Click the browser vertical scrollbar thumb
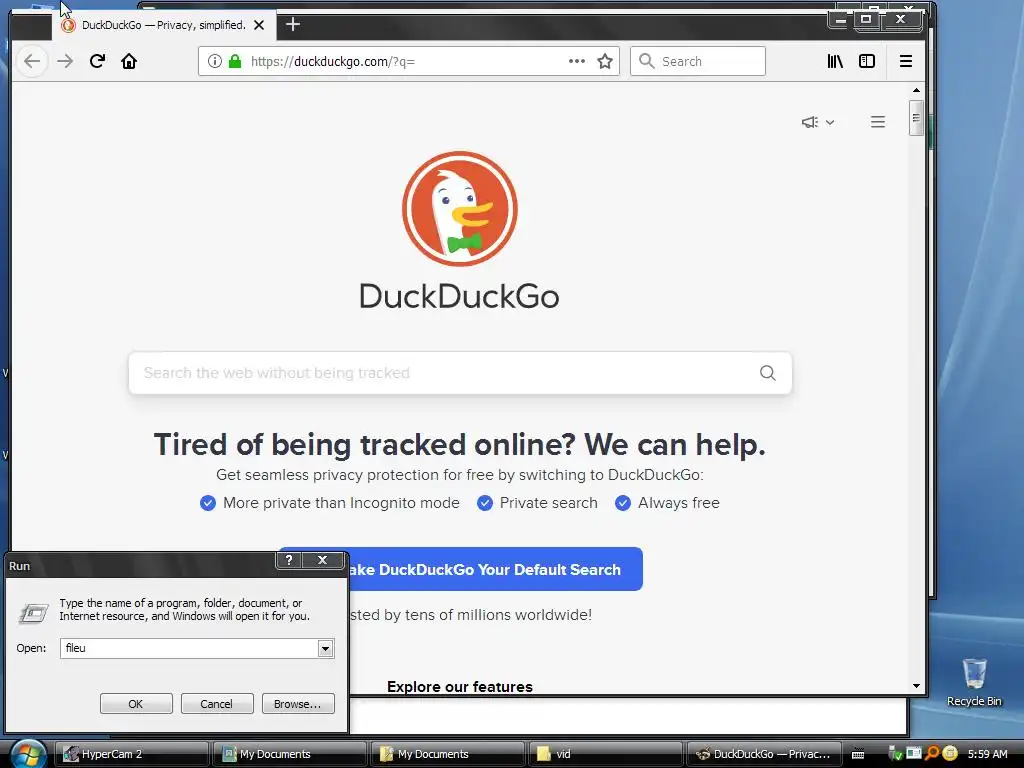Image resolution: width=1024 pixels, height=768 pixels. (916, 118)
